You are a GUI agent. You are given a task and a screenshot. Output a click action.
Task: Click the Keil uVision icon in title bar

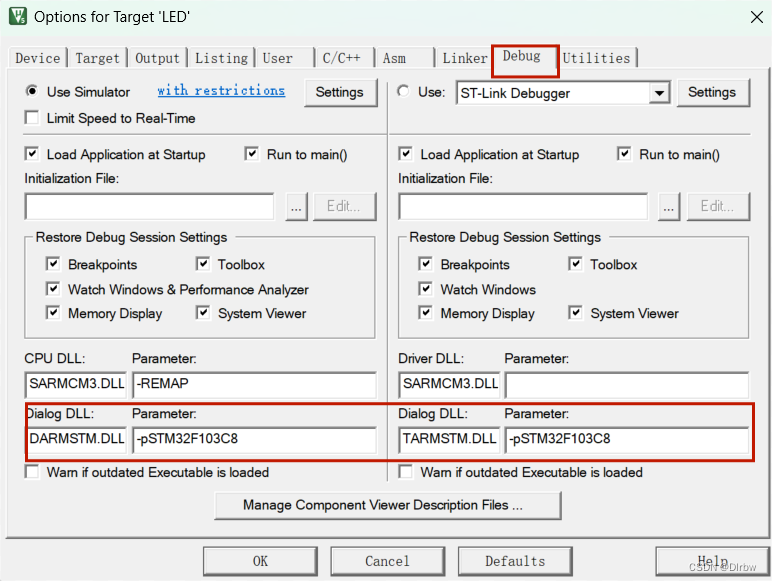coord(18,16)
